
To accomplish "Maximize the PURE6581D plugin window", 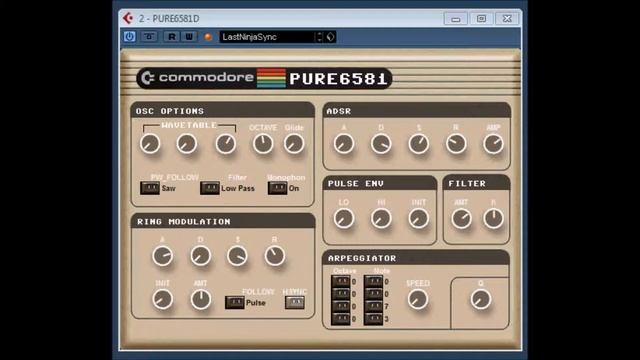I will pos(481,19).
